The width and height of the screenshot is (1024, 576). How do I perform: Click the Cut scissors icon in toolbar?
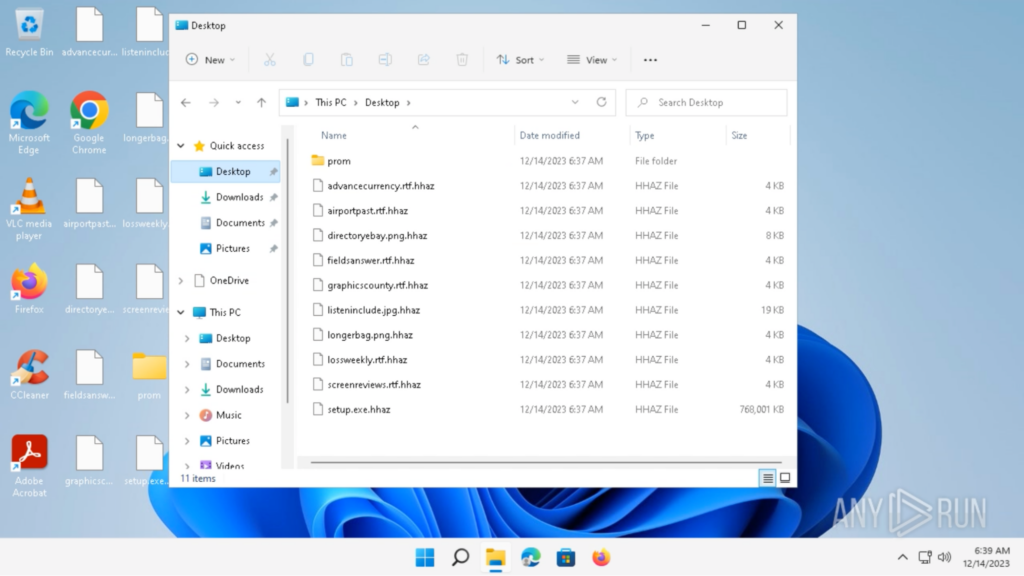pos(269,60)
